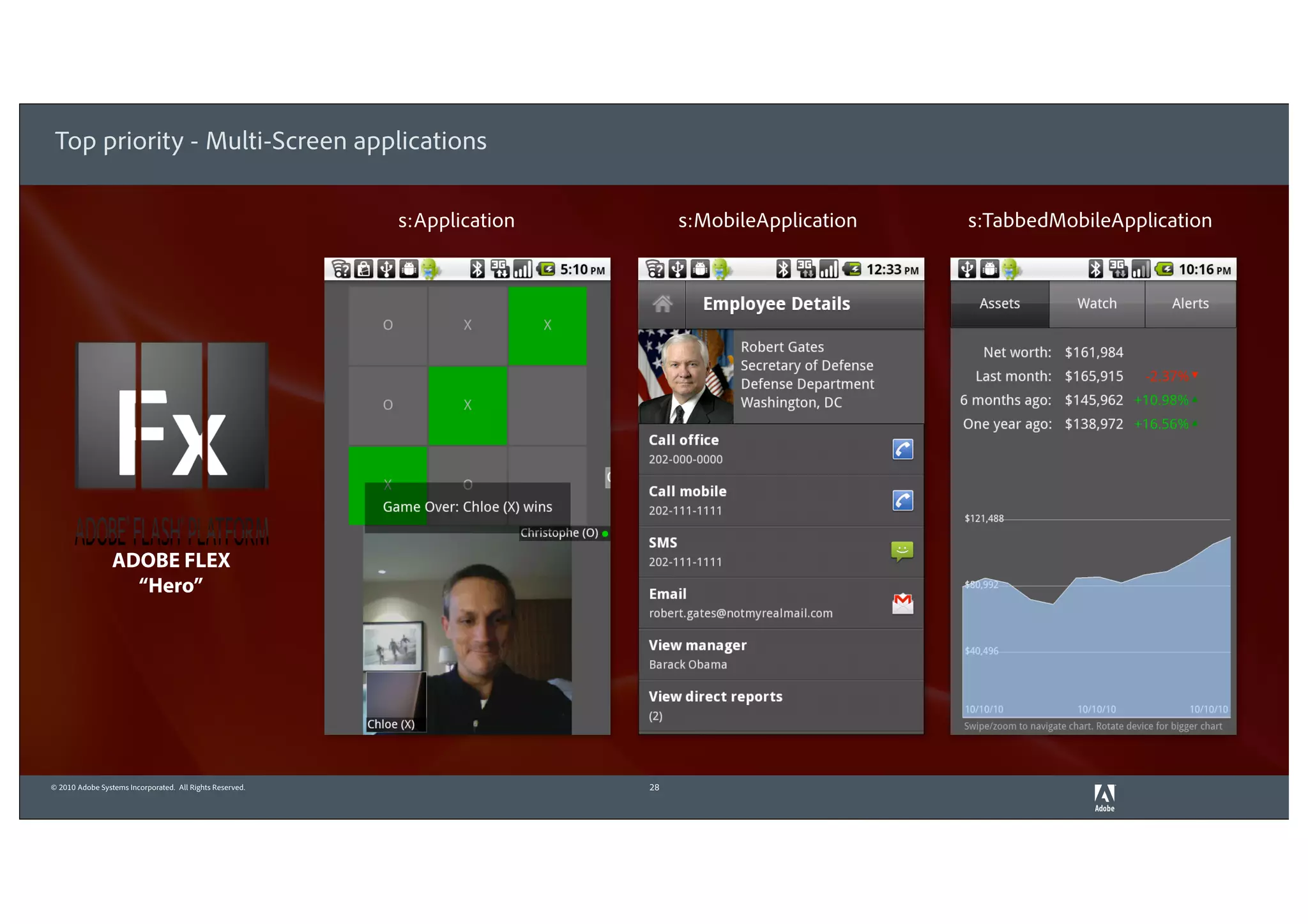
Task: Click the Employee Details title
Action: (x=776, y=304)
